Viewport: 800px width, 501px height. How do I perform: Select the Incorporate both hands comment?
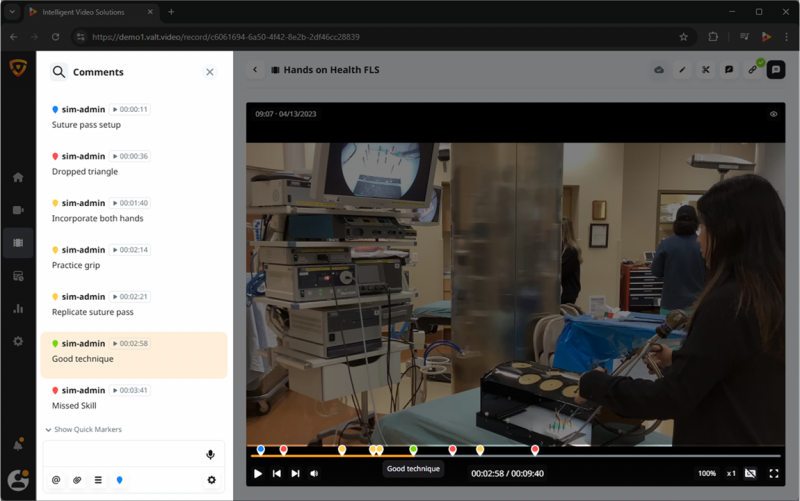tap(97, 218)
